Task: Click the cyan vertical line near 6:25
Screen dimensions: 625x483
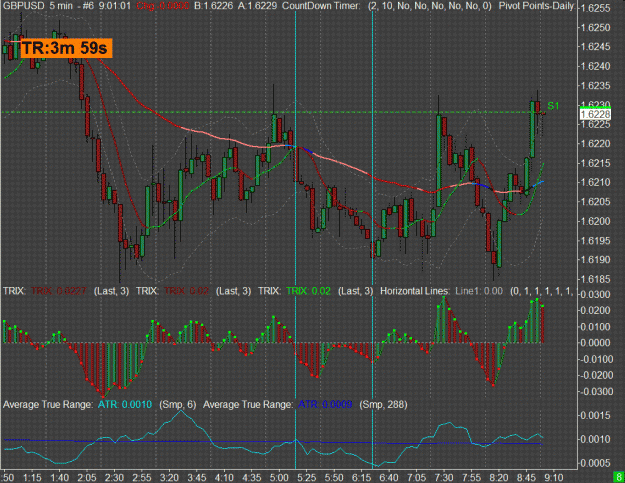Action: click(x=373, y=239)
